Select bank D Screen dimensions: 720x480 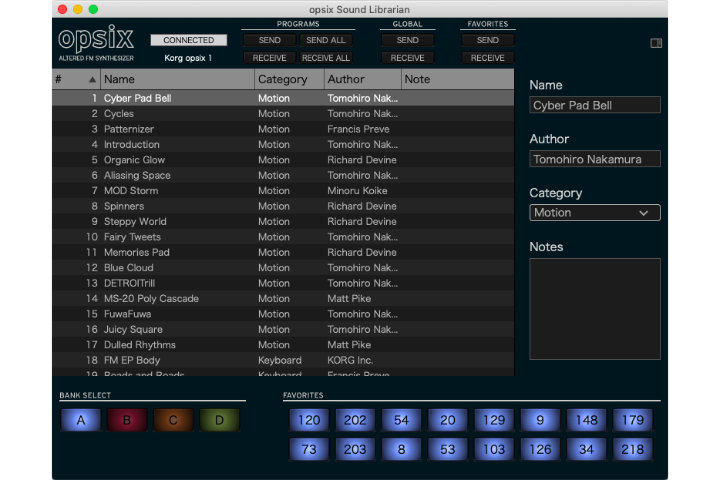click(x=219, y=421)
